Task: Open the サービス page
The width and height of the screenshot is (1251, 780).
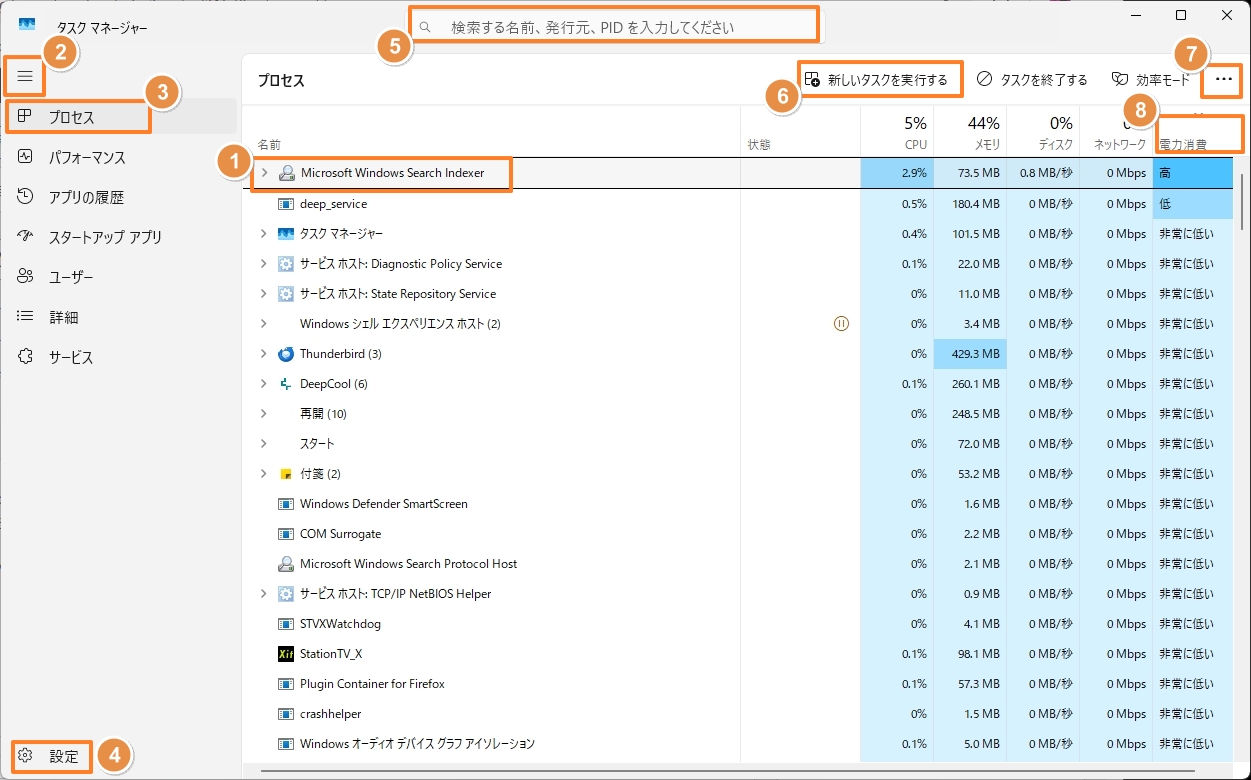Action: [120, 357]
